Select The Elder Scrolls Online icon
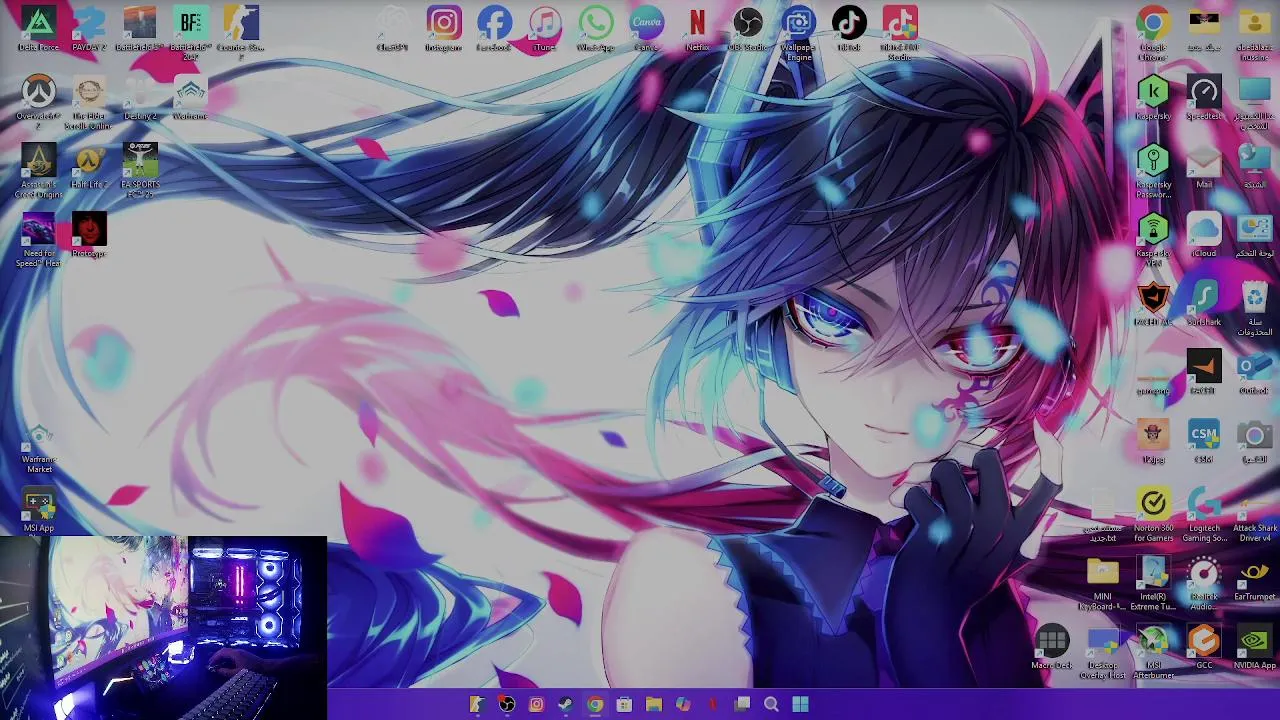The image size is (1280, 720). (x=89, y=100)
